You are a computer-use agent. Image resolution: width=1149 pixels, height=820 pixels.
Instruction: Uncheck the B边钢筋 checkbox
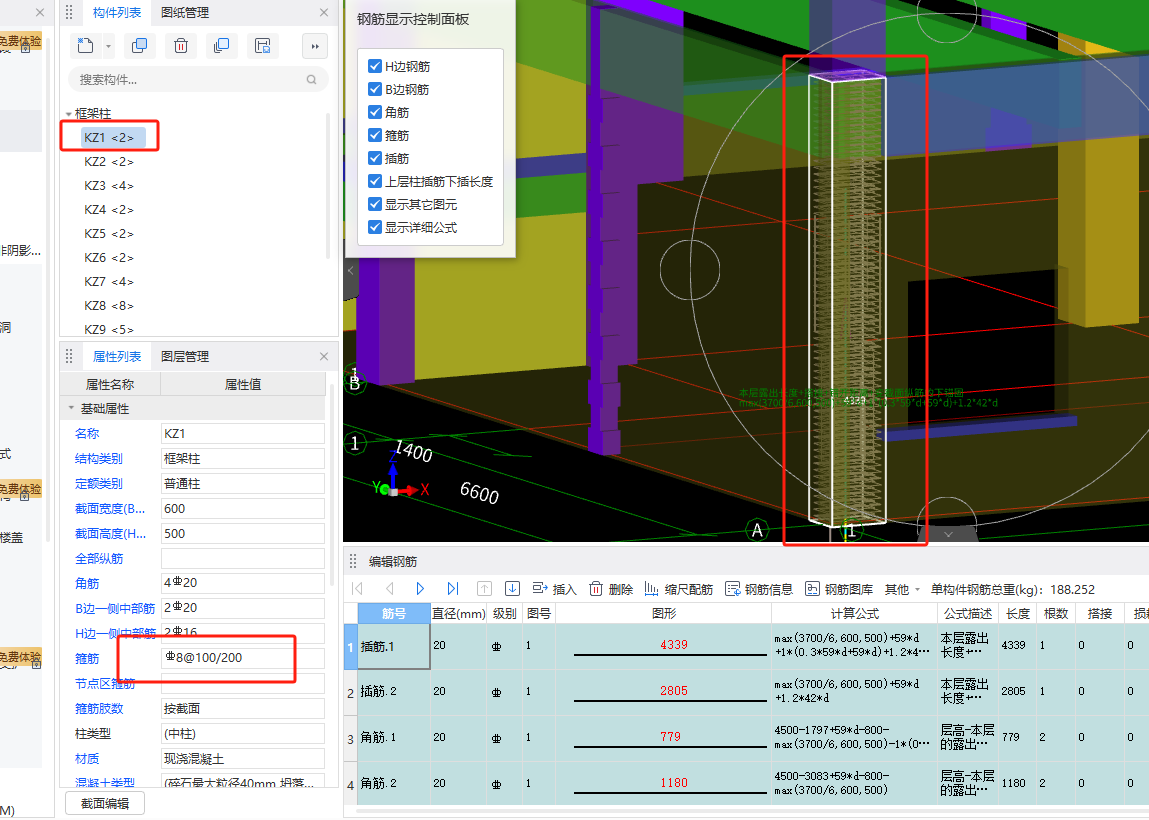[374, 89]
